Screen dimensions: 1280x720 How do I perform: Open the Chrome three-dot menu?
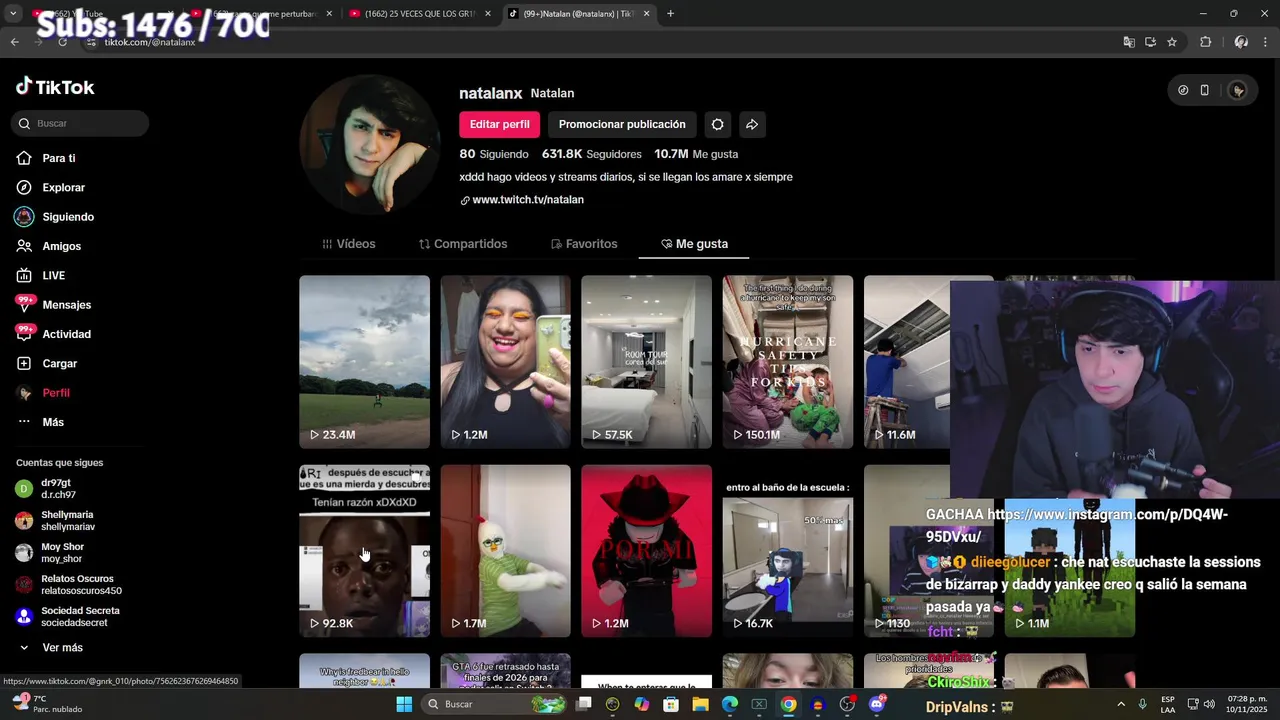point(1266,42)
